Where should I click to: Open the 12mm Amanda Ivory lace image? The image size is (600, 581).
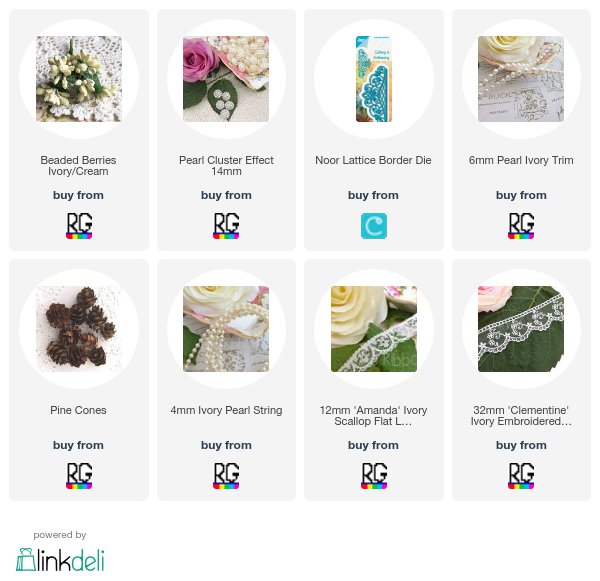pyautogui.click(x=374, y=329)
